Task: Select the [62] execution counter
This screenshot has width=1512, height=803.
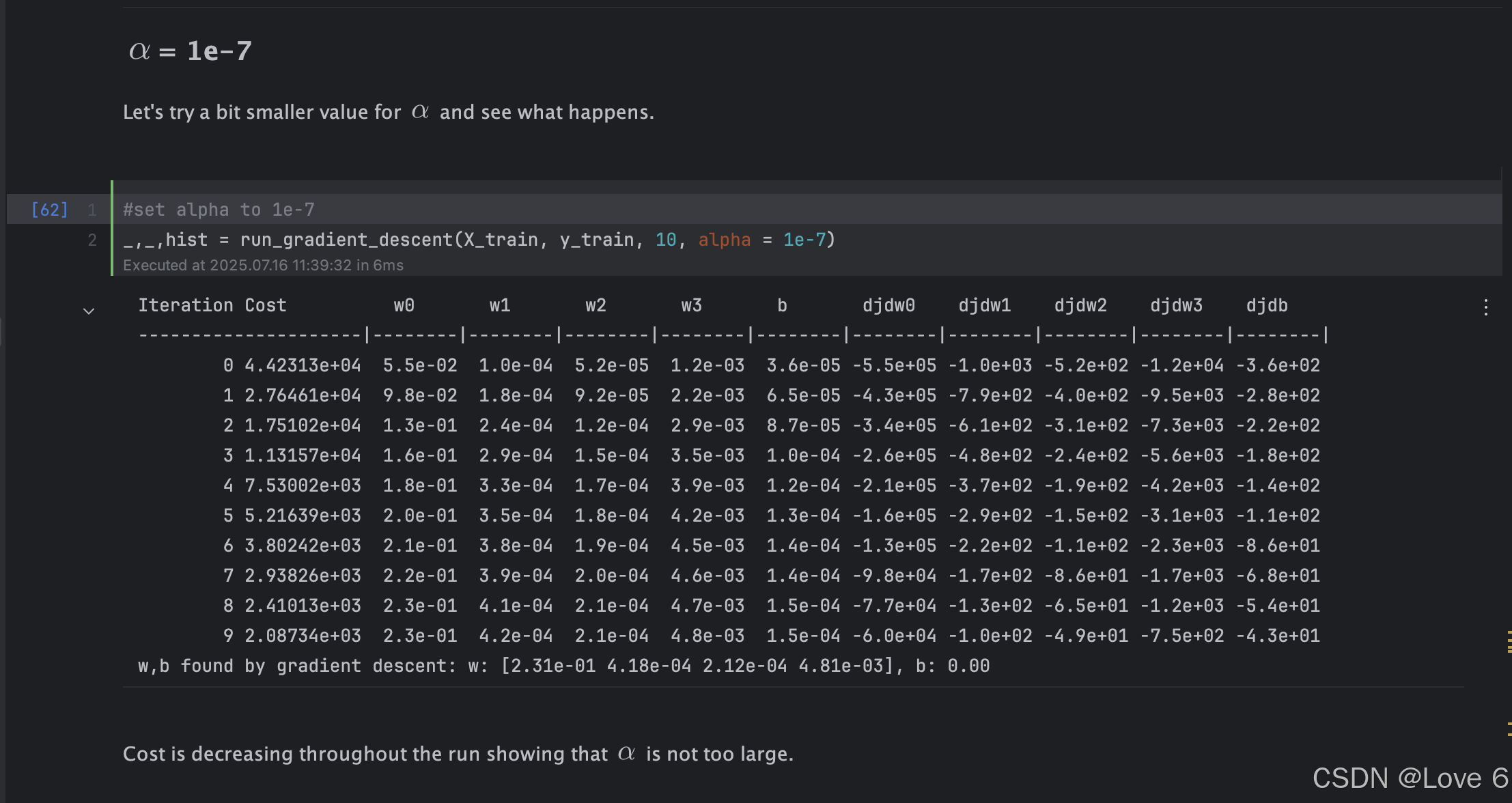Action: (50, 210)
